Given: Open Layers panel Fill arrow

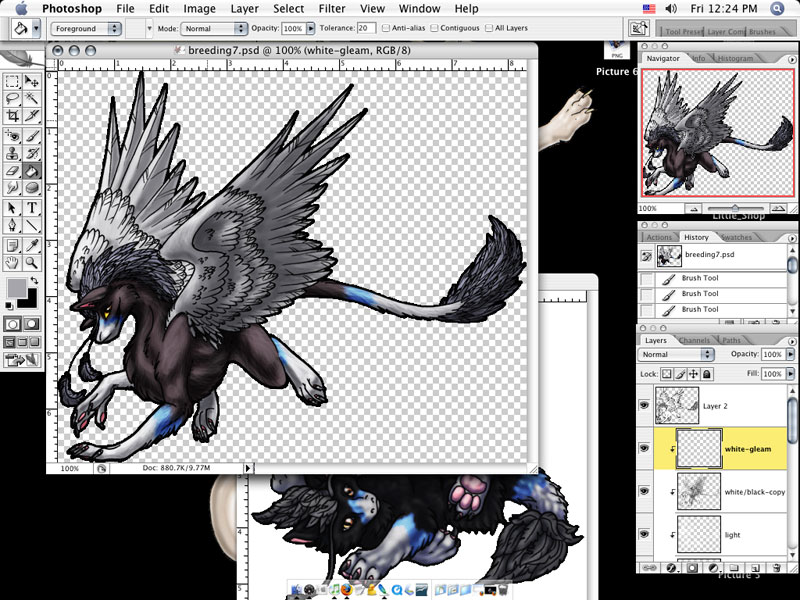Looking at the screenshot, I should [x=791, y=374].
